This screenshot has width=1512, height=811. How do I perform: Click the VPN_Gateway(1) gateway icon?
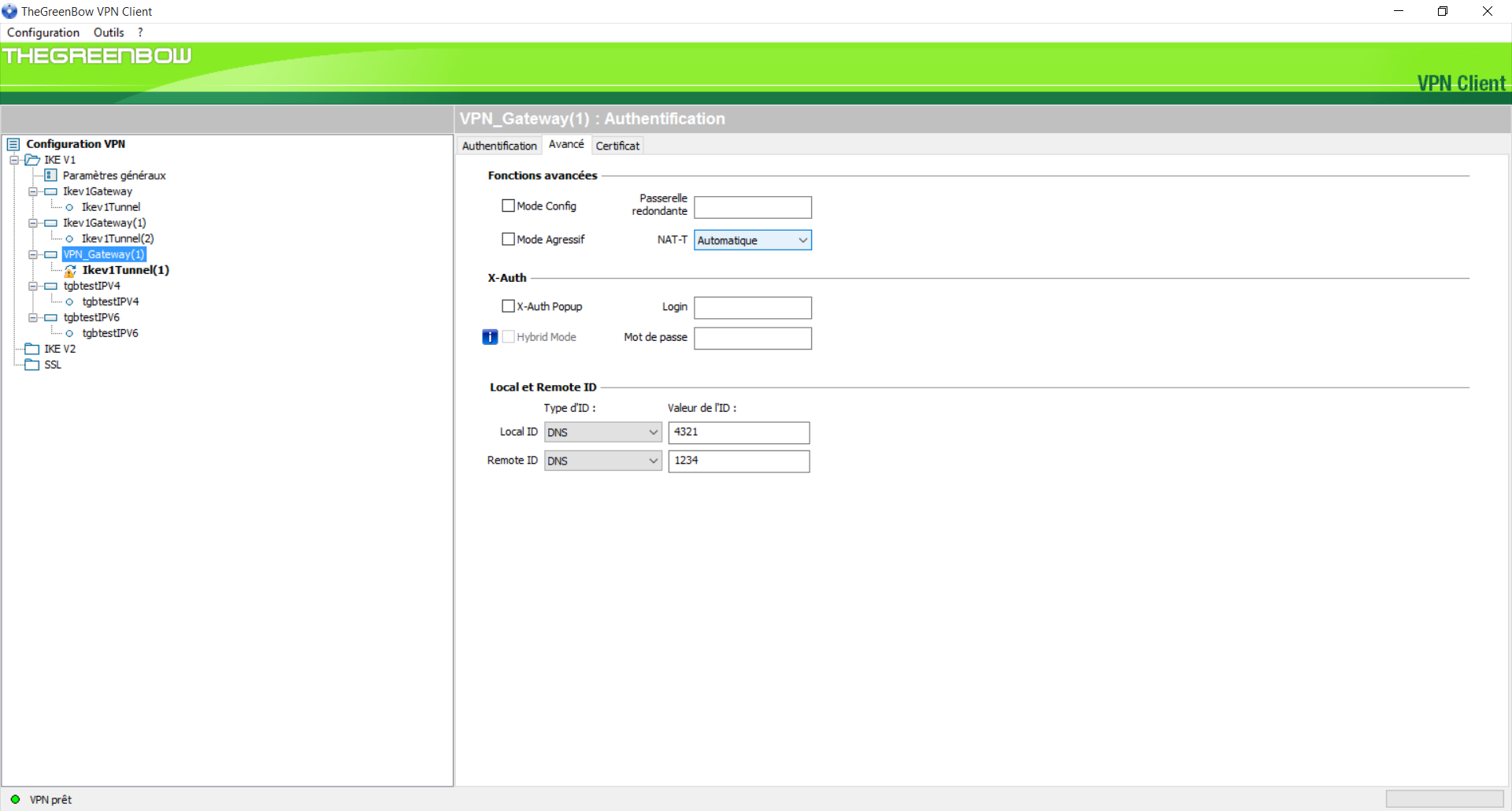tap(51, 254)
